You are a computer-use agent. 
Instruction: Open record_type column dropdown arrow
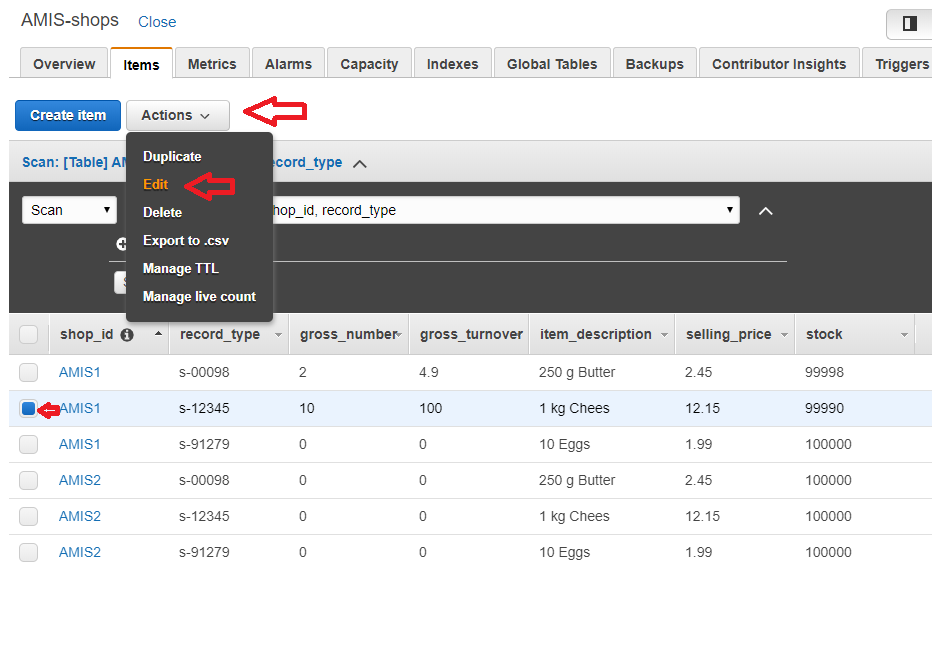(278, 335)
